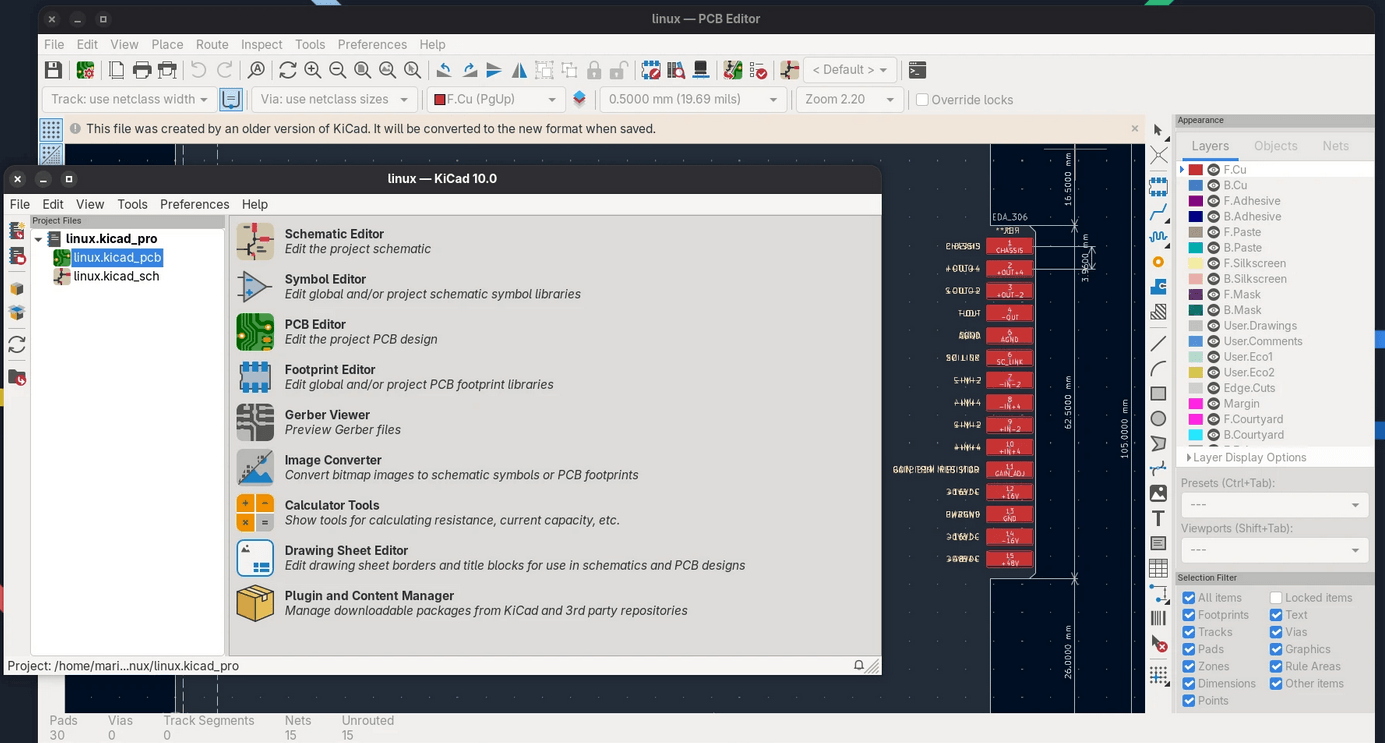Select linux.kicad_sch in the project tree
The image size is (1385, 743).
coord(118,276)
